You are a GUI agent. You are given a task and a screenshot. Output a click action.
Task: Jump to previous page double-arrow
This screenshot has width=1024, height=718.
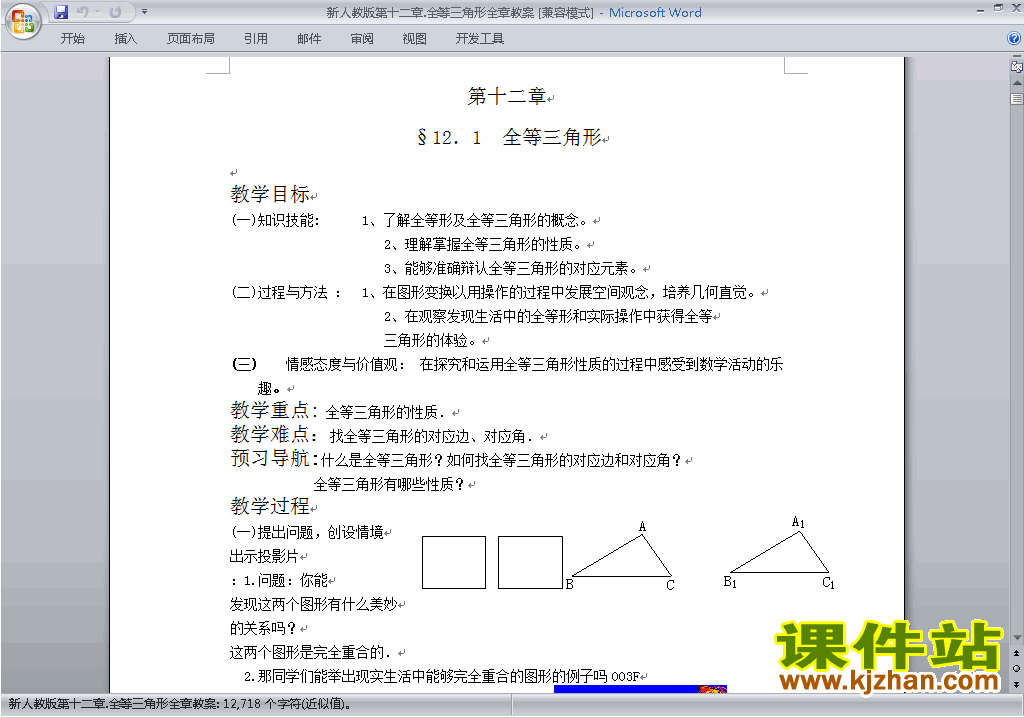coord(1017,653)
